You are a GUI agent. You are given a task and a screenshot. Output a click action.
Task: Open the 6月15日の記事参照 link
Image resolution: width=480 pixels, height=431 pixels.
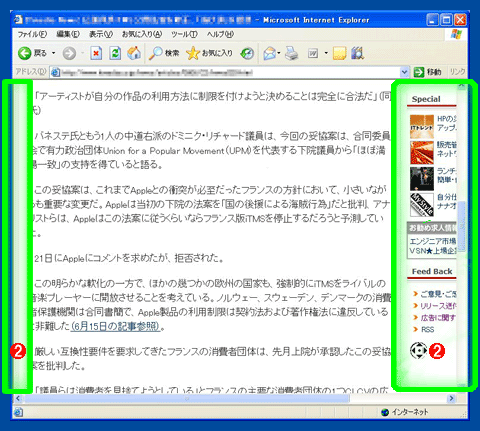[x=116, y=326]
